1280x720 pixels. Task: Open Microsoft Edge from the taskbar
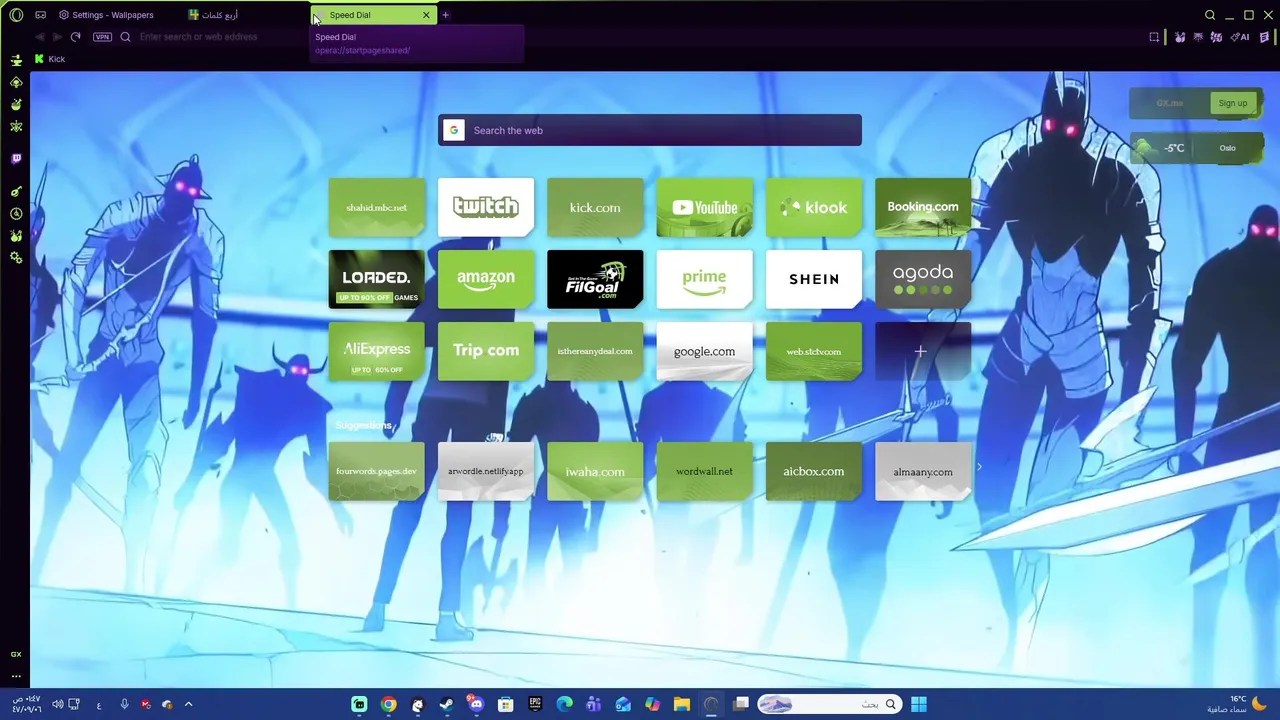[564, 705]
